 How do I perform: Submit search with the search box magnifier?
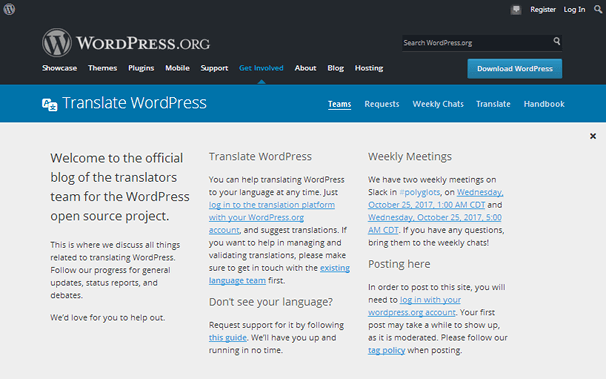pos(557,41)
